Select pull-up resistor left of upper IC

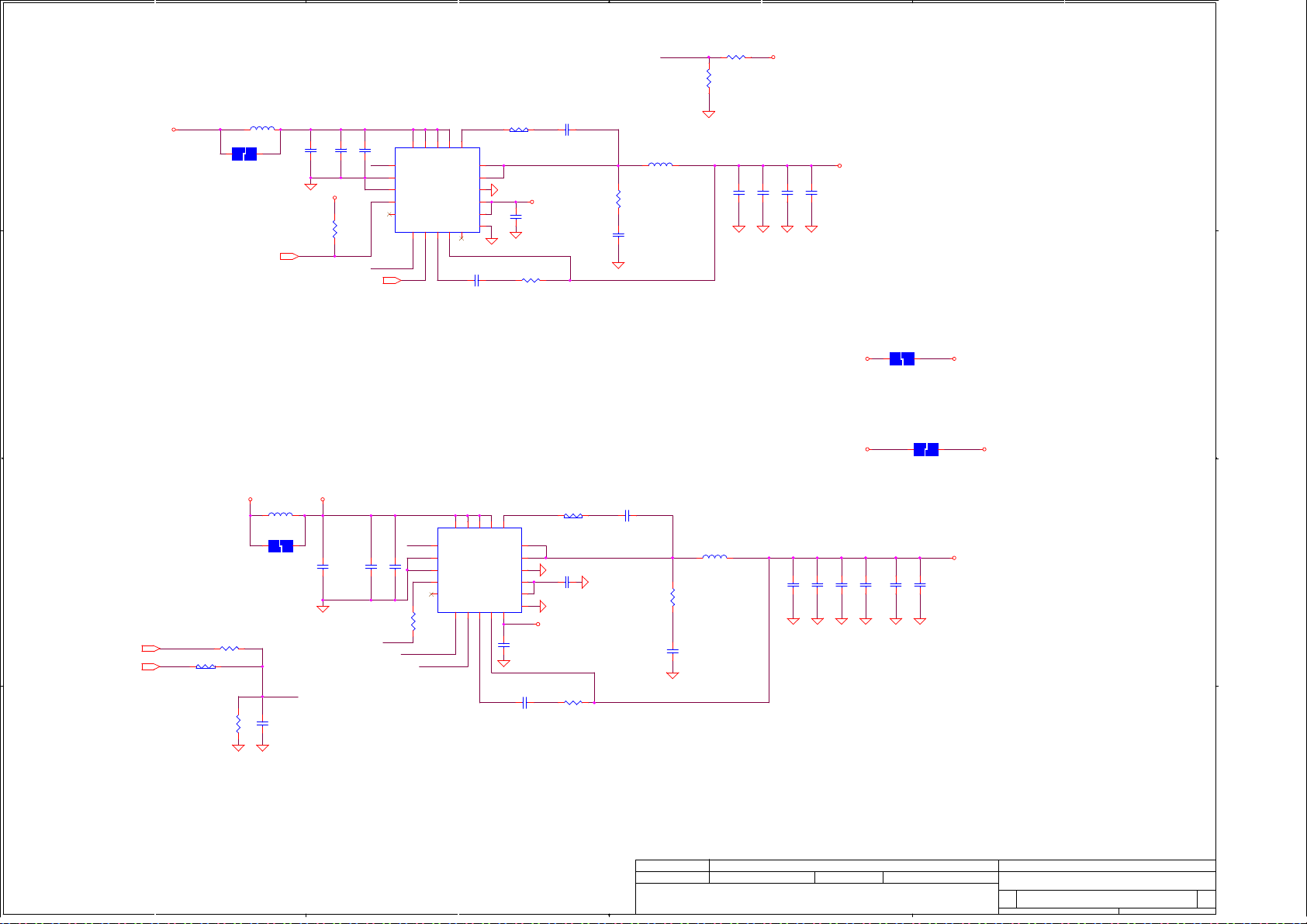(334, 230)
